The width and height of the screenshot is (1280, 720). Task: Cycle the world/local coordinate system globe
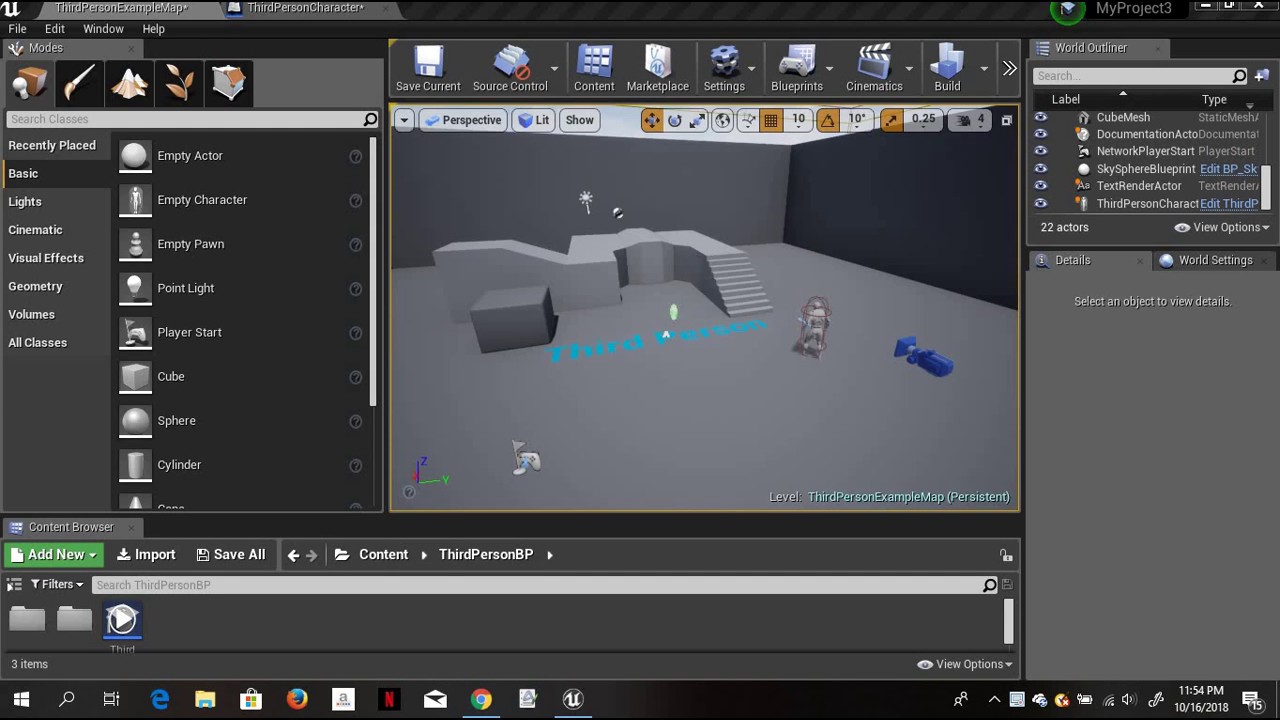click(x=722, y=120)
